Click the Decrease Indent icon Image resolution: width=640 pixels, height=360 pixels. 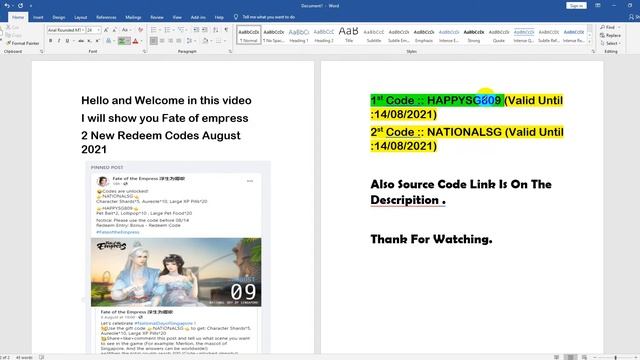pos(196,30)
